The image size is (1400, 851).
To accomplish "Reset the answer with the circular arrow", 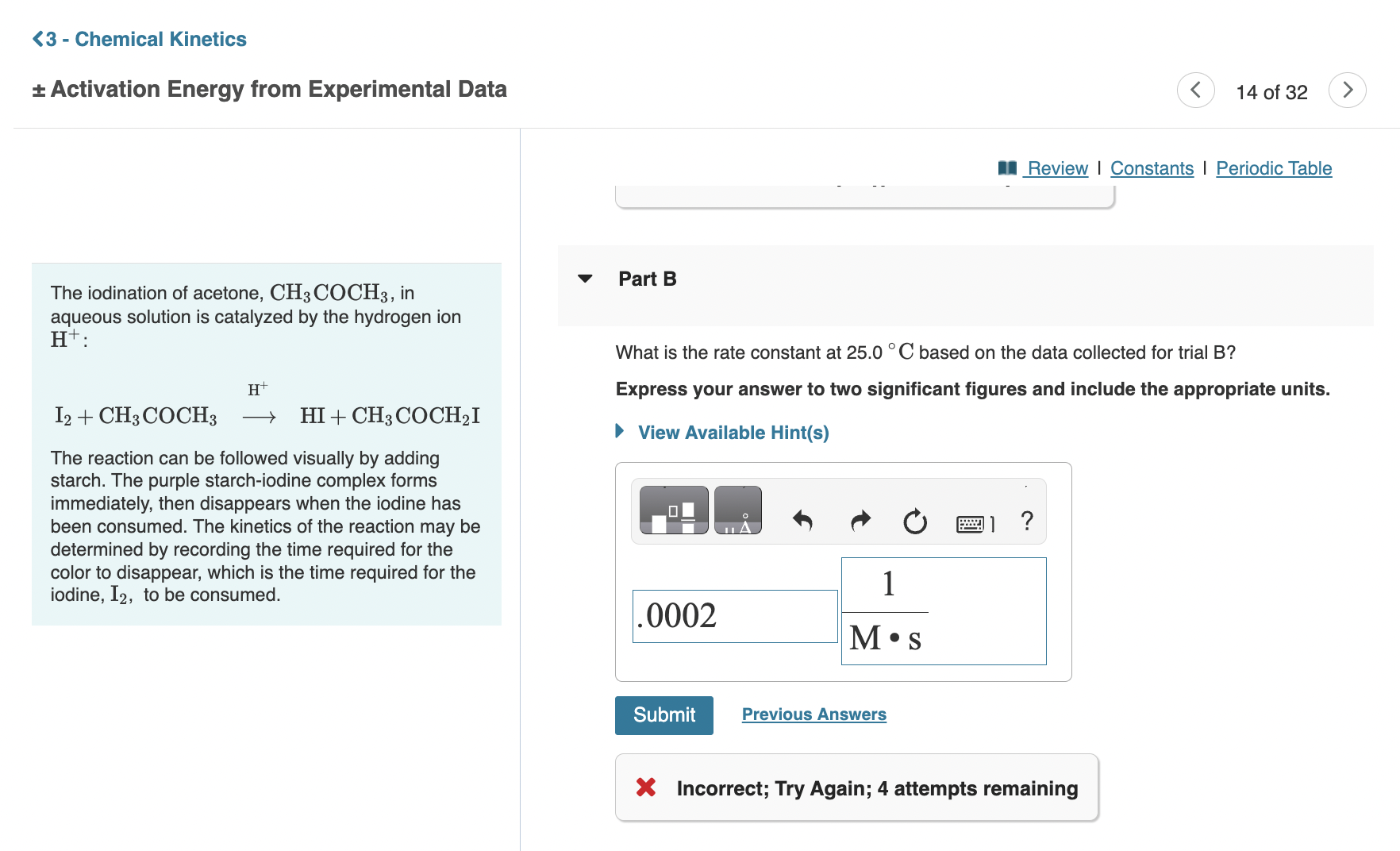I will (915, 521).
